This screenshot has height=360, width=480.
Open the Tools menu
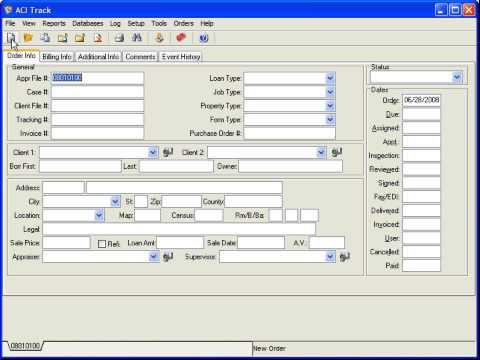pyautogui.click(x=159, y=23)
